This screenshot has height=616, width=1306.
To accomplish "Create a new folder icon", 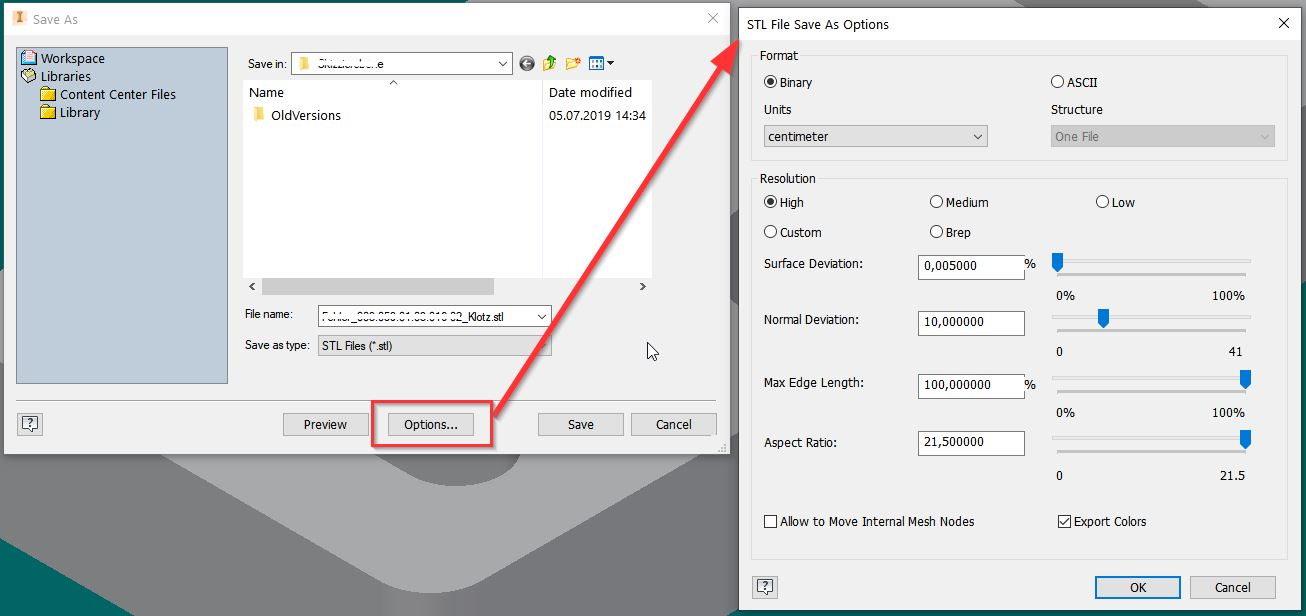I will click(573, 64).
